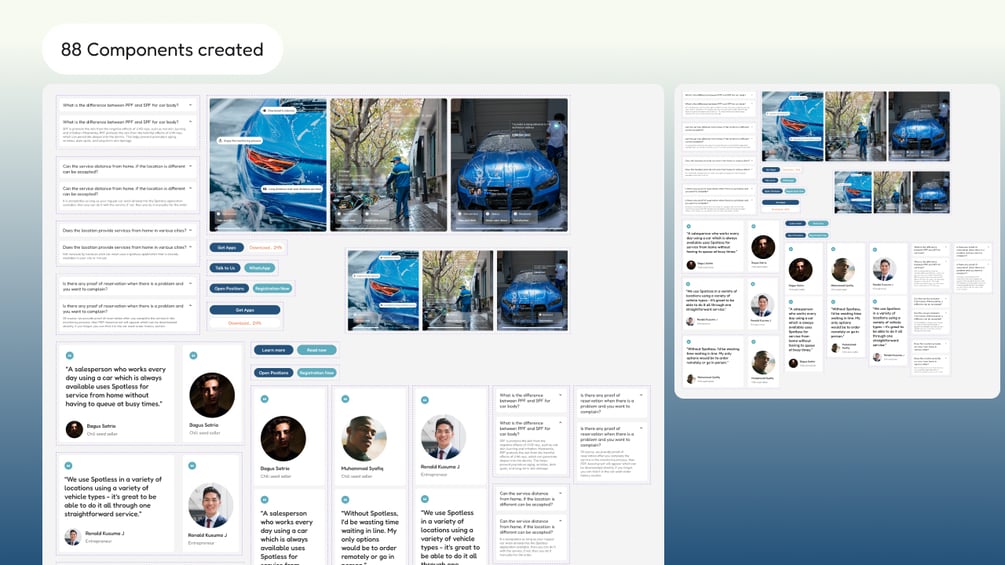Expand narrow collapsed "What is the difference" card chevron
This screenshot has height=565, width=1005.
pyautogui.click(x=560, y=395)
